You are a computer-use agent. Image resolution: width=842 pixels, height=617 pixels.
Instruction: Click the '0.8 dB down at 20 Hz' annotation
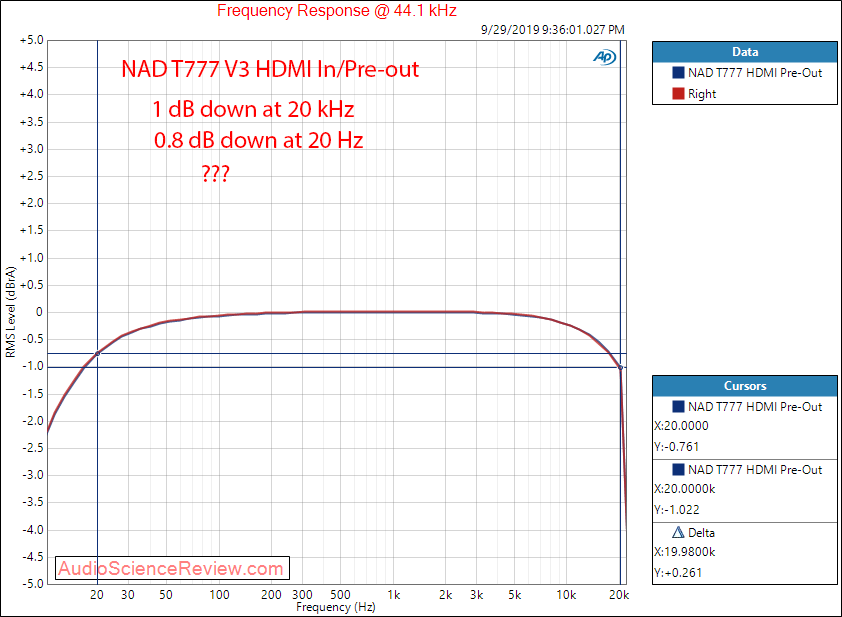click(x=258, y=141)
